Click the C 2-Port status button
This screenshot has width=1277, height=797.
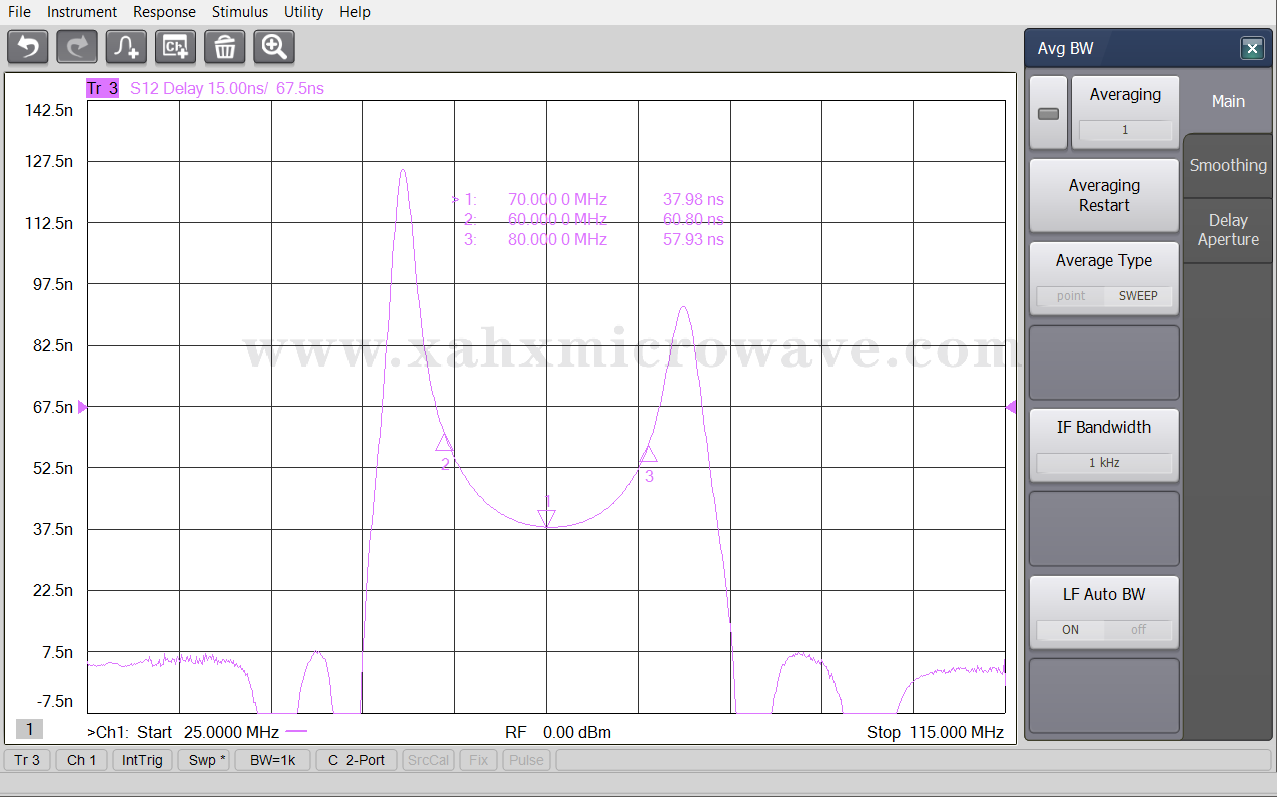pos(357,760)
